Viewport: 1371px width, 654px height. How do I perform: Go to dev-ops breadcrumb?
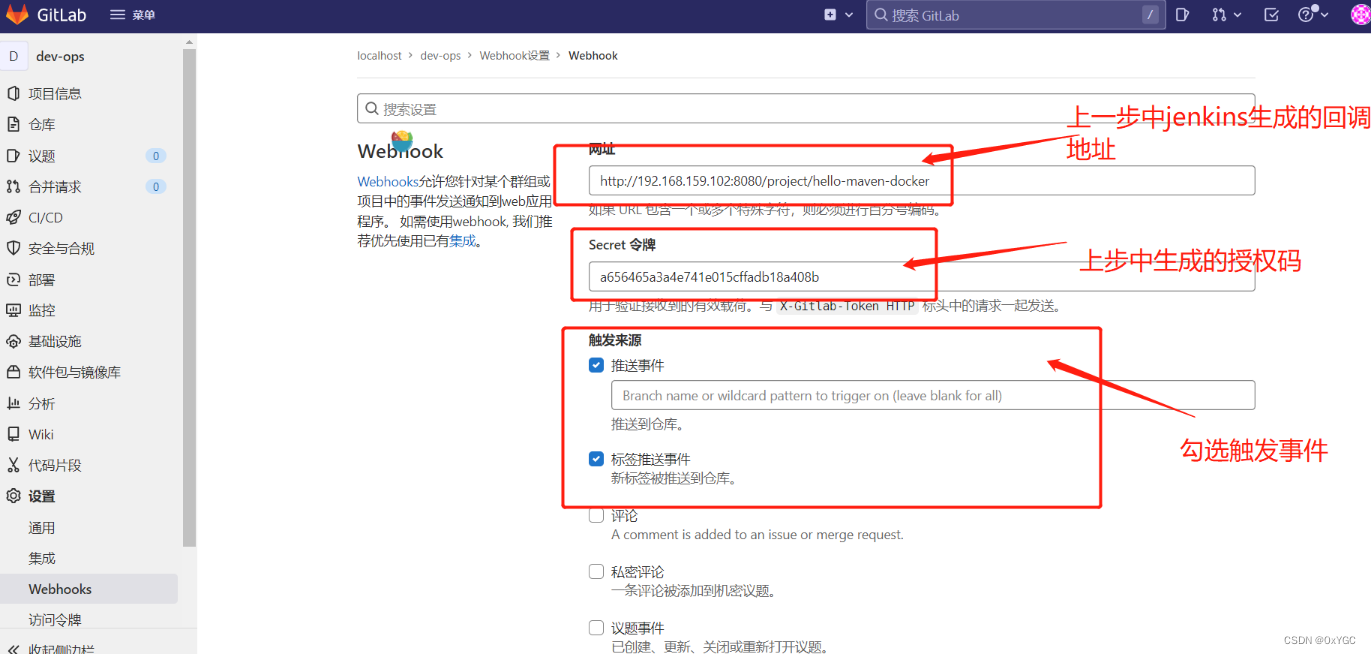coord(441,56)
